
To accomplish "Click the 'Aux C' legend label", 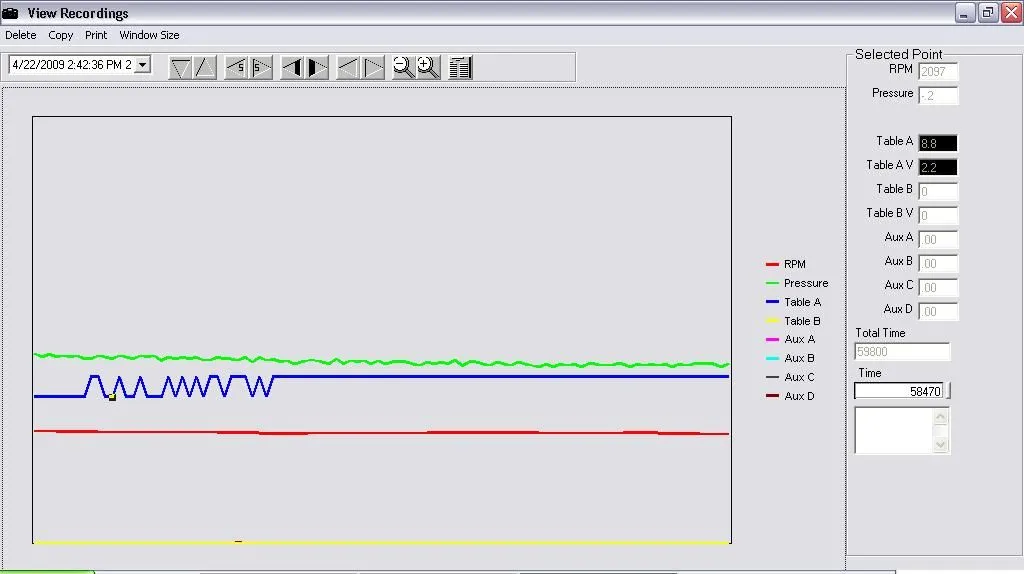I will [x=799, y=377].
